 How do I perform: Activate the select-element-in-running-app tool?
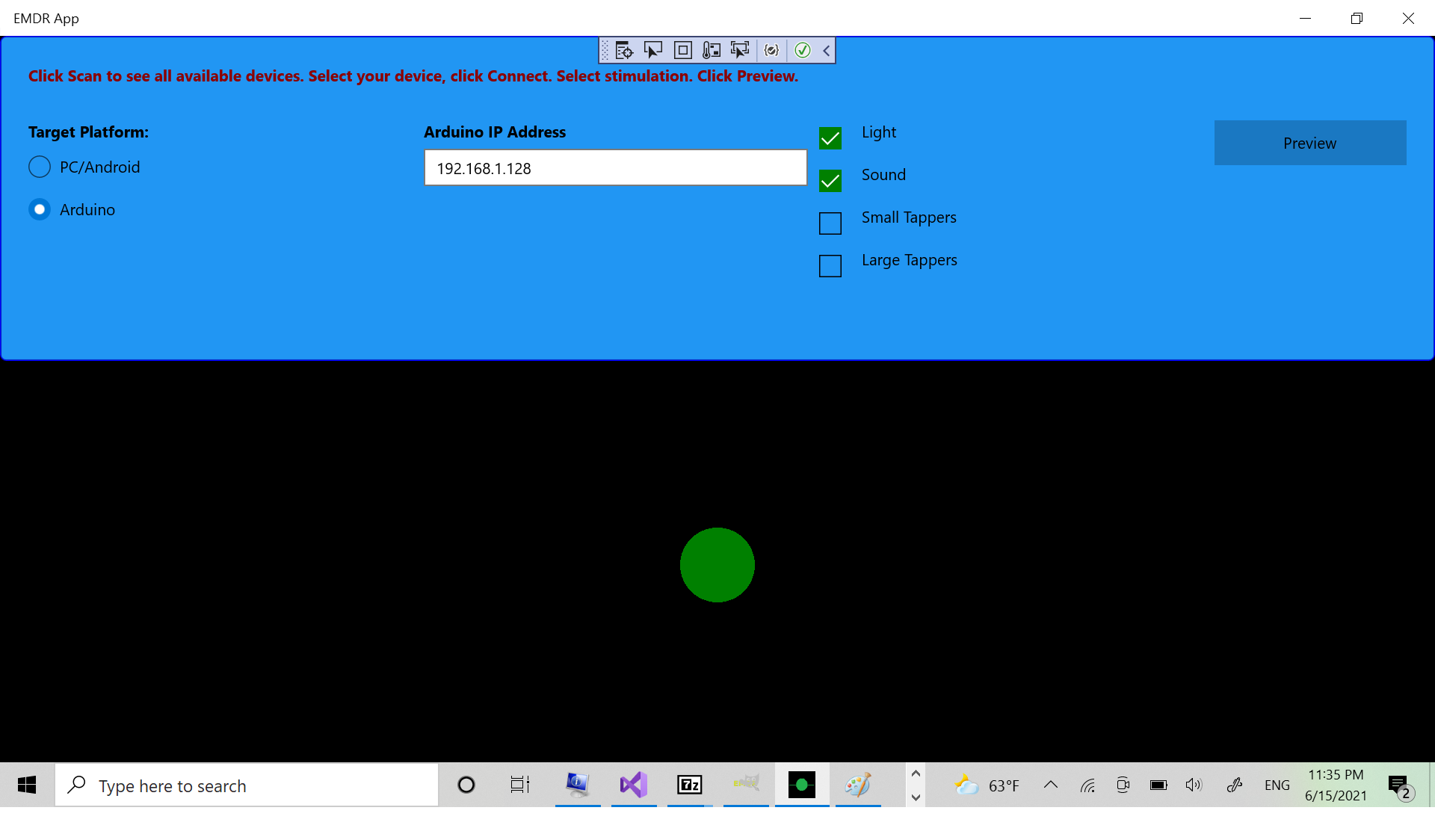coord(740,50)
